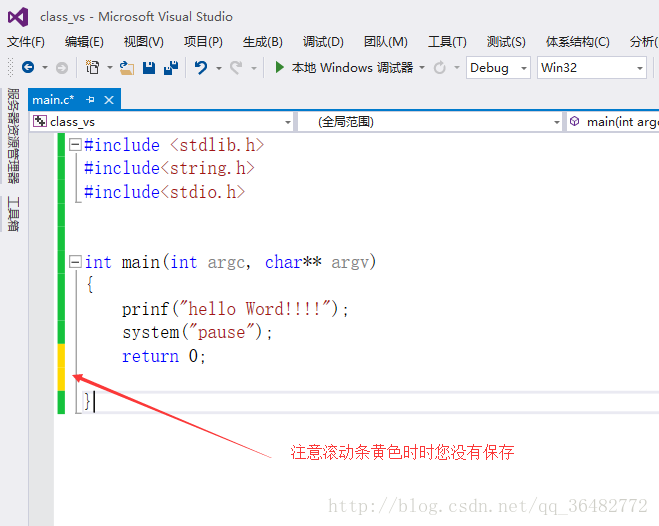This screenshot has height=526, width=659.
Task: Click the opening brace of main
Action: pos(90,284)
